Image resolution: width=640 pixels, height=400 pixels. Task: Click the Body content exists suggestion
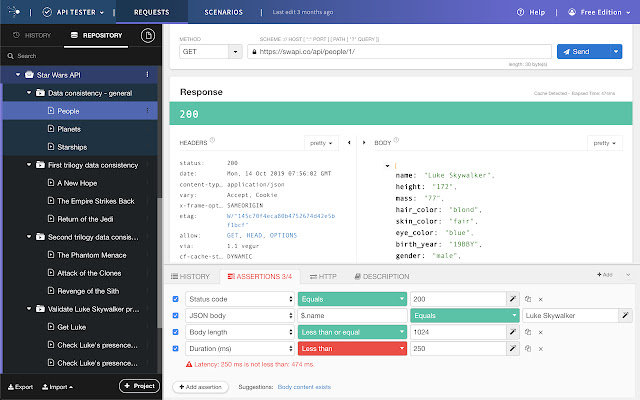pyautogui.click(x=311, y=385)
